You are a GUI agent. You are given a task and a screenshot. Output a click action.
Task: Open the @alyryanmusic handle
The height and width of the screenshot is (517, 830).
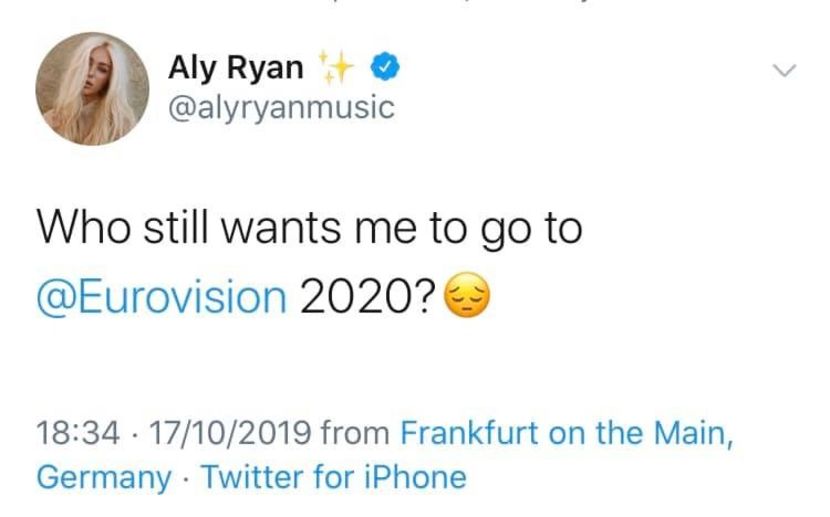pos(281,107)
